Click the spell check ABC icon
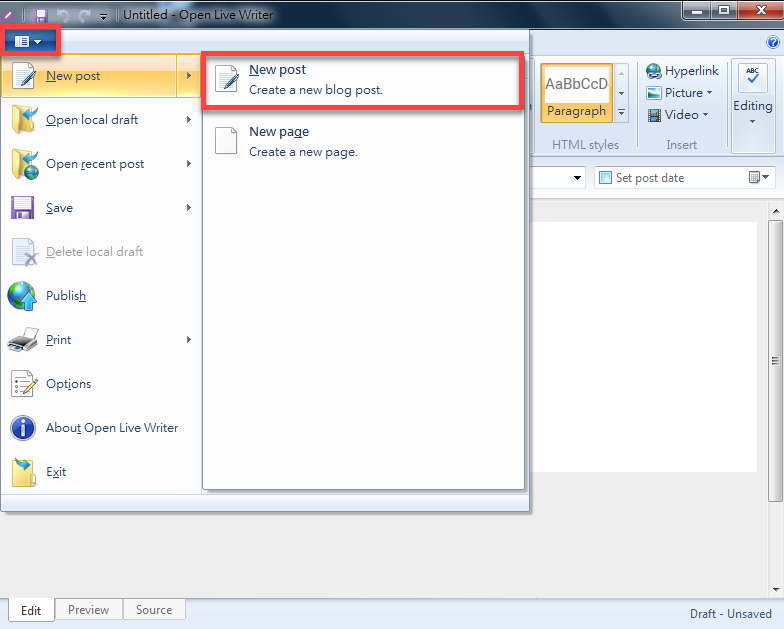 point(752,78)
